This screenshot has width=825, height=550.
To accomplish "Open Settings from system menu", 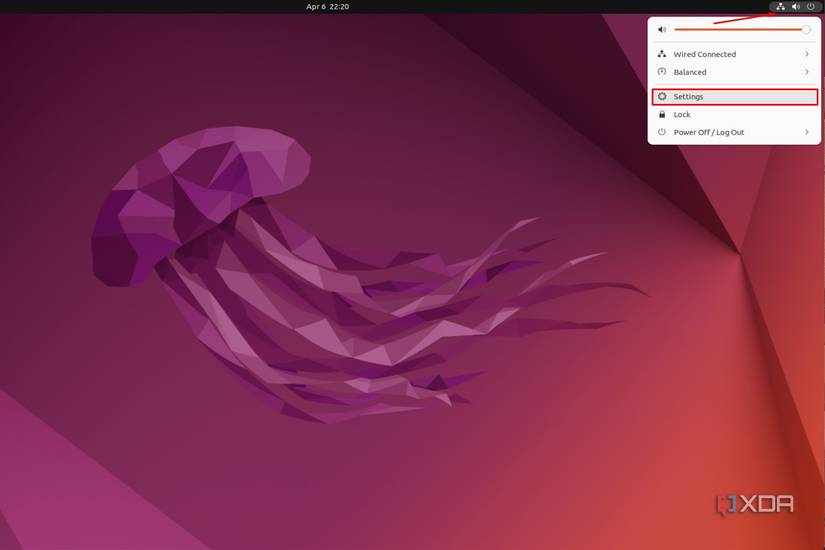I will click(x=735, y=97).
